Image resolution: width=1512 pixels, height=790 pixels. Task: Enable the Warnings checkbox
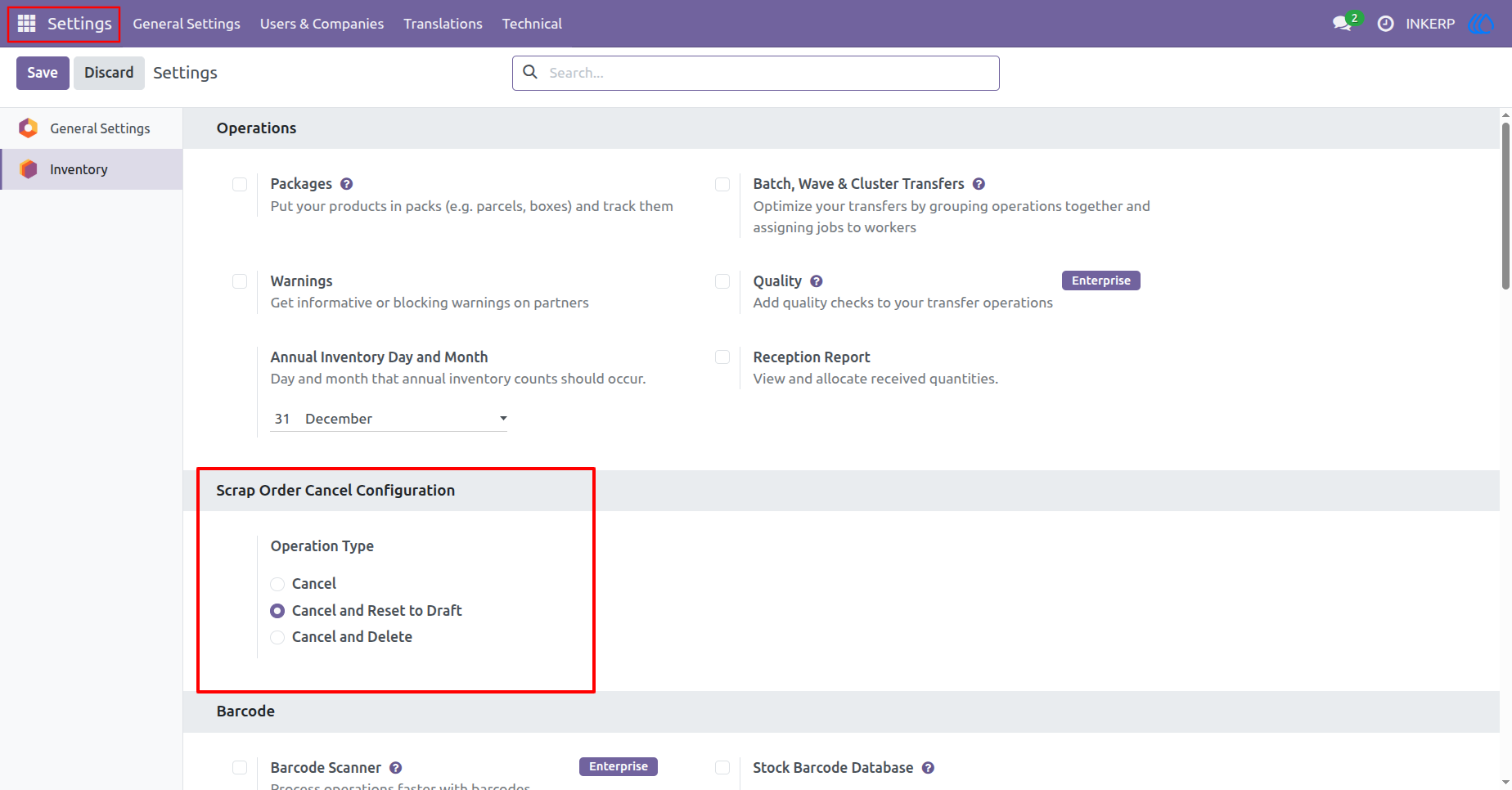pyautogui.click(x=240, y=281)
